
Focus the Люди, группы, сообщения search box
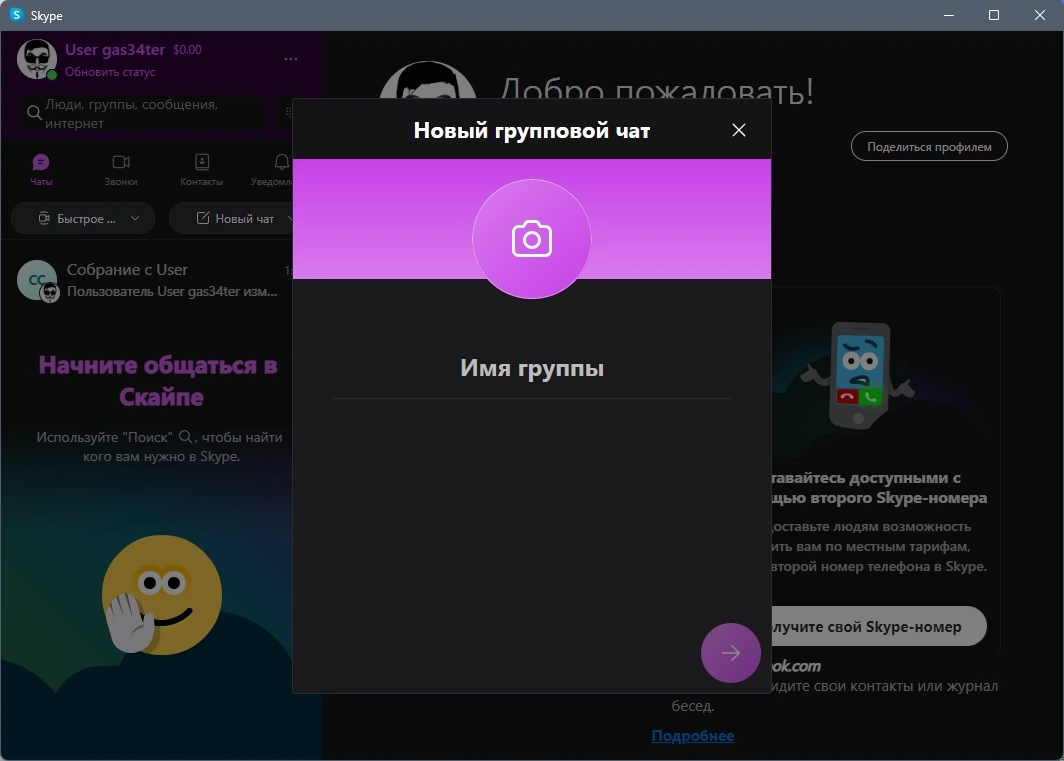[142, 113]
